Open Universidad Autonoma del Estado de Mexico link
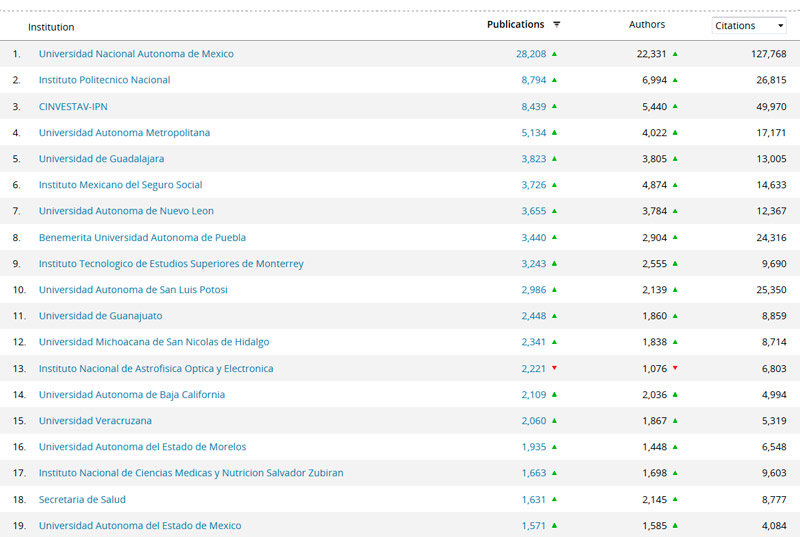The image size is (800, 537). [x=140, y=525]
